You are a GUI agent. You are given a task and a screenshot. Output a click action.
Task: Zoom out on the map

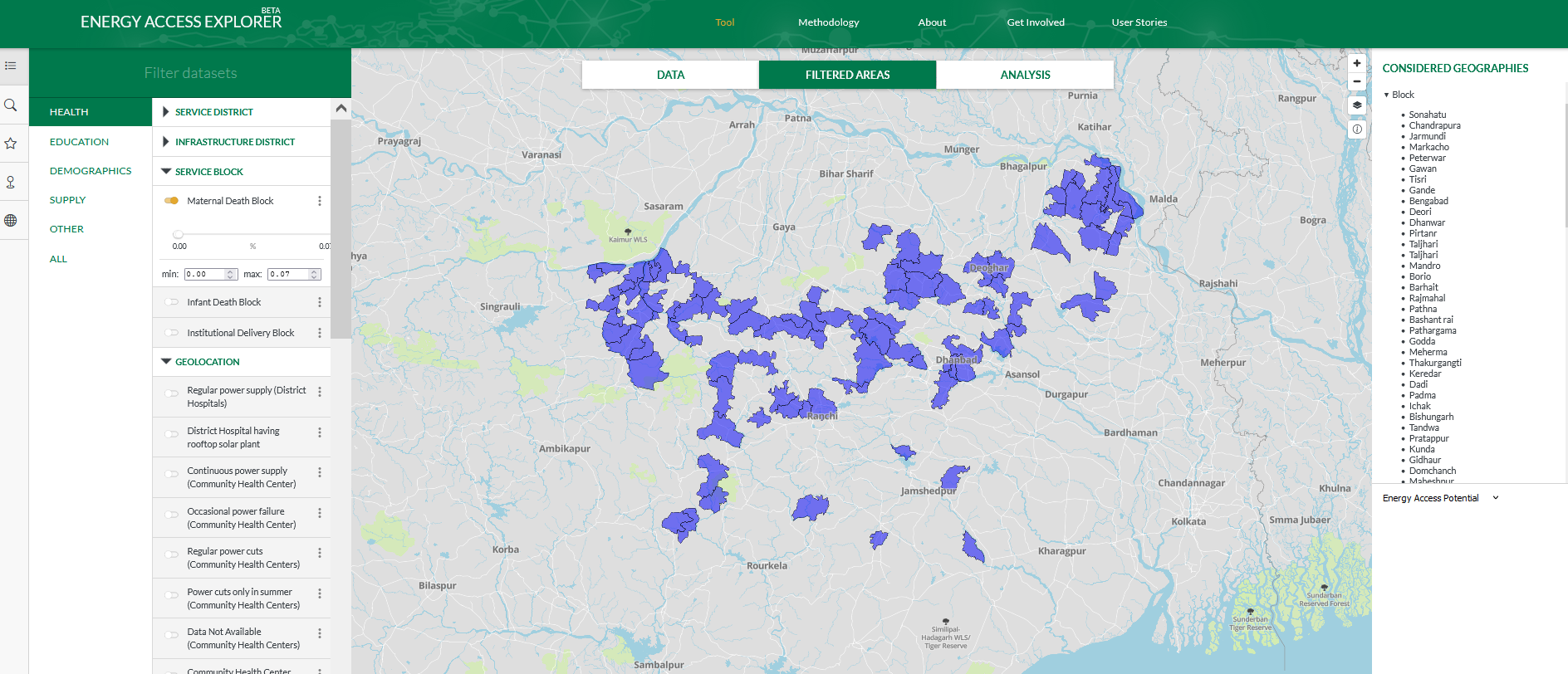click(1356, 81)
